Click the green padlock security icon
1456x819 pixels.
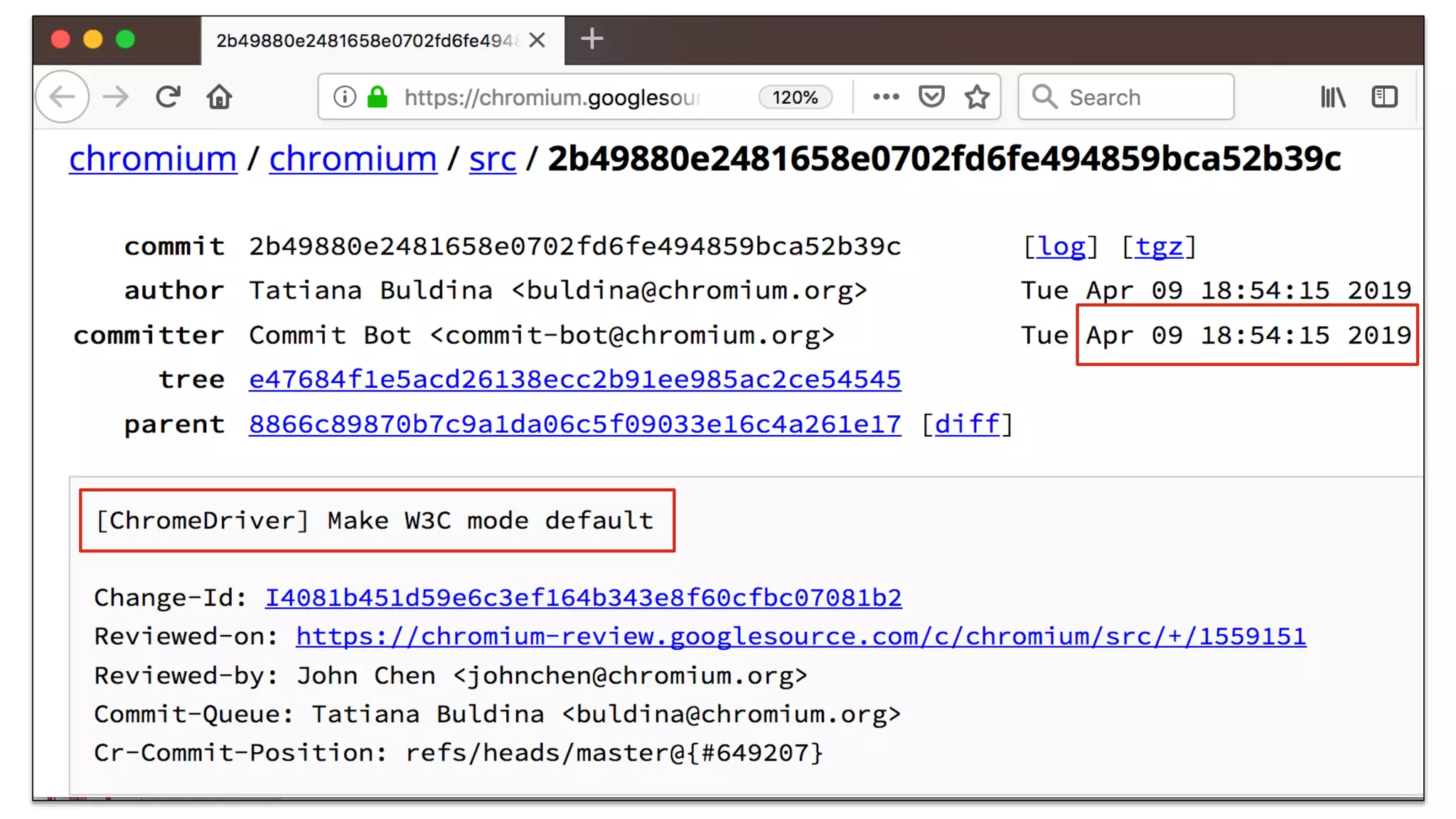[378, 97]
